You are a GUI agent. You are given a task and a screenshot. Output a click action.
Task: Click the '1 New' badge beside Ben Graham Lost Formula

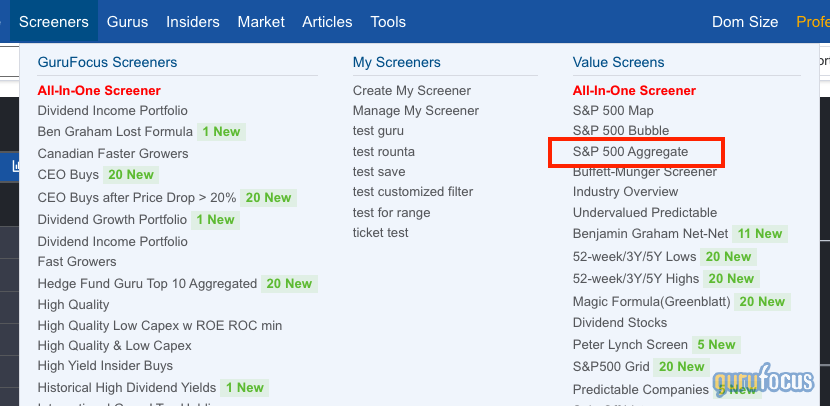point(220,132)
